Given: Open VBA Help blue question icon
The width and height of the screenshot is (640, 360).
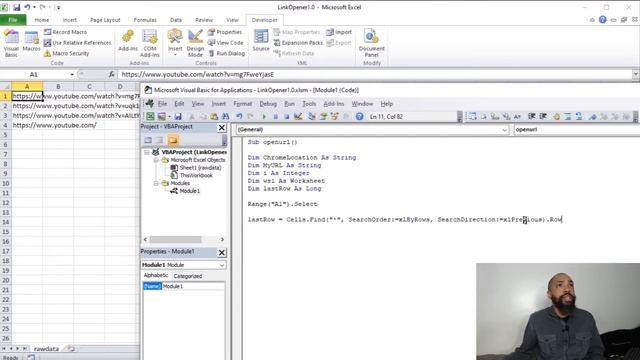Looking at the screenshot, I should pos(359,116).
